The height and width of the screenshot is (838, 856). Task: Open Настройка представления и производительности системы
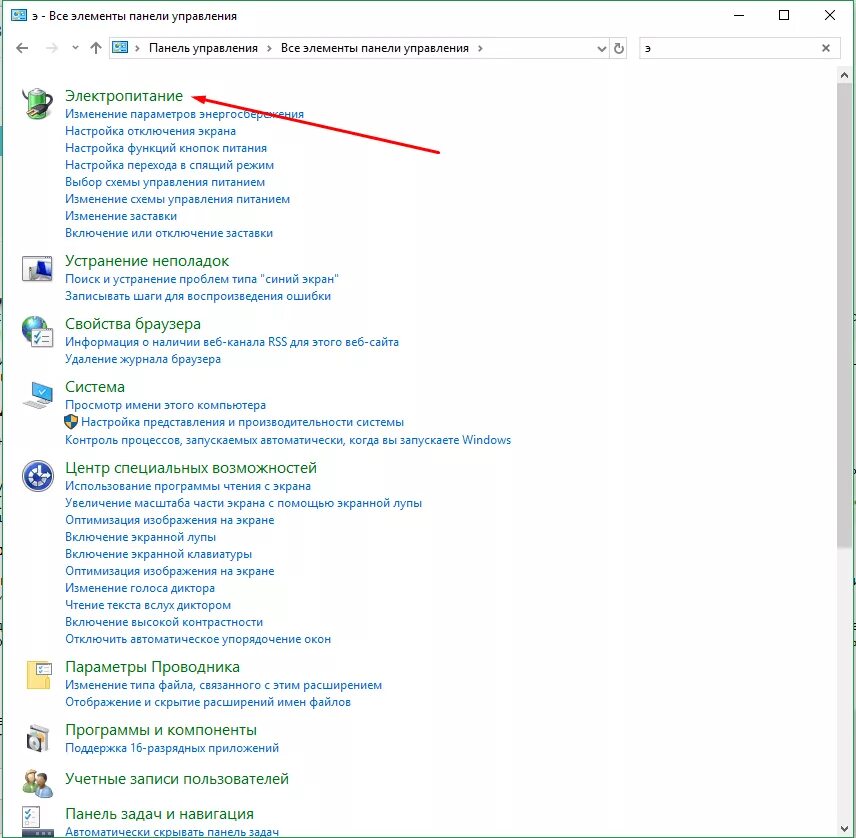[242, 422]
